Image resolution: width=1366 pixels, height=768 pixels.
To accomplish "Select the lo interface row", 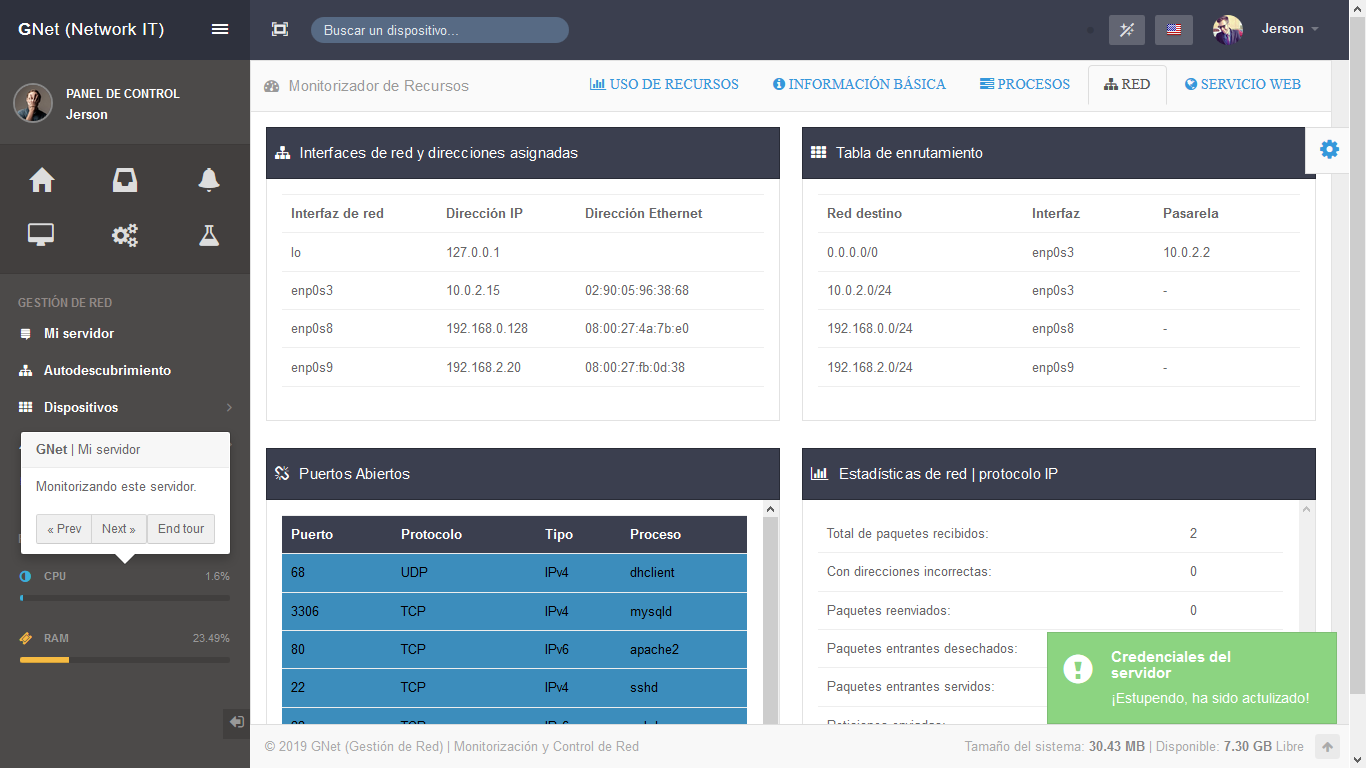I will 523,253.
